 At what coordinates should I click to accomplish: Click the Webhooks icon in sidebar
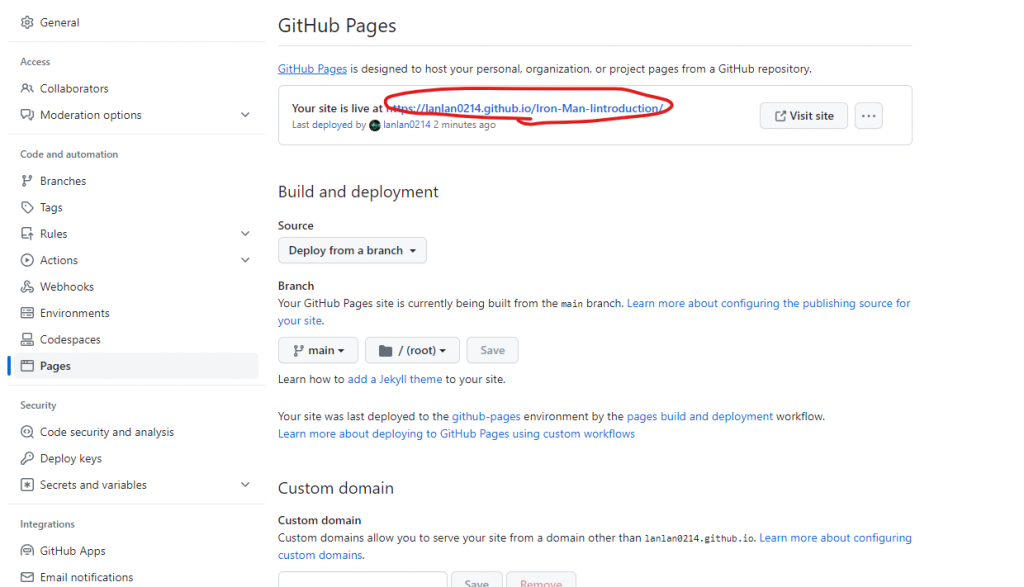pyautogui.click(x=27, y=287)
